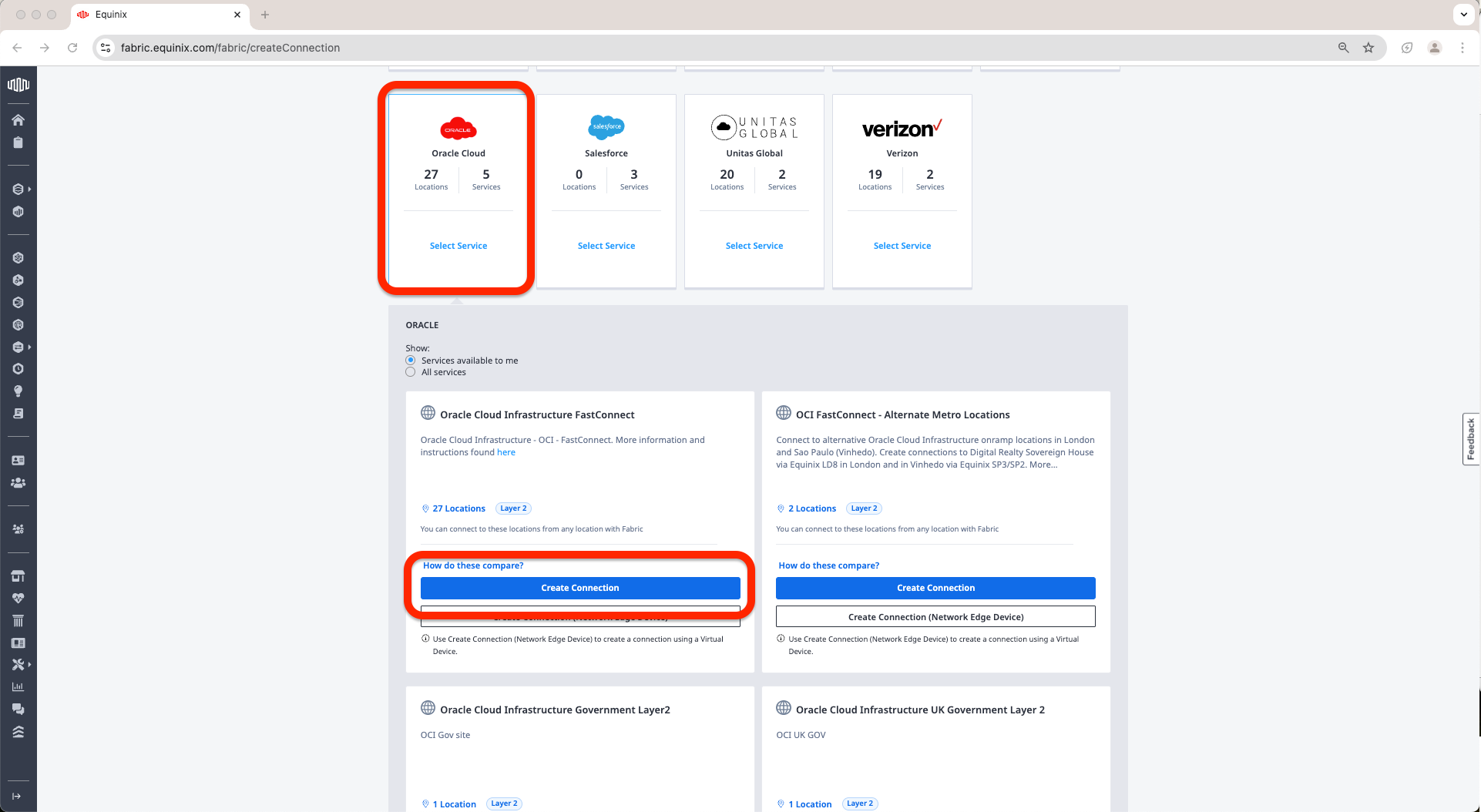1481x812 pixels.
Task: Open a new browser tab
Action: [x=265, y=15]
